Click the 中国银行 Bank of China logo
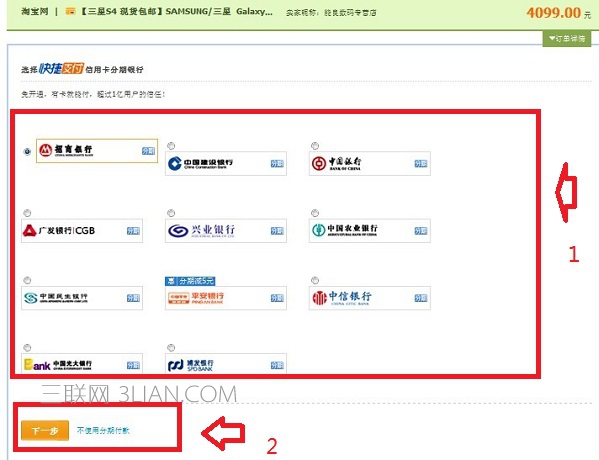The image size is (599, 460). pyautogui.click(x=336, y=163)
